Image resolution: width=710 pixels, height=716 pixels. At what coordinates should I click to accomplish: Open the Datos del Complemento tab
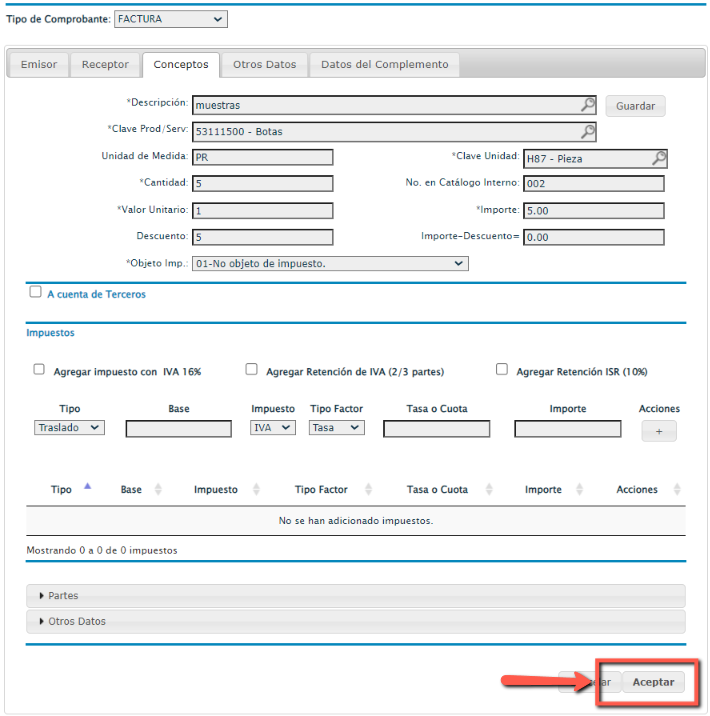pyautogui.click(x=384, y=64)
